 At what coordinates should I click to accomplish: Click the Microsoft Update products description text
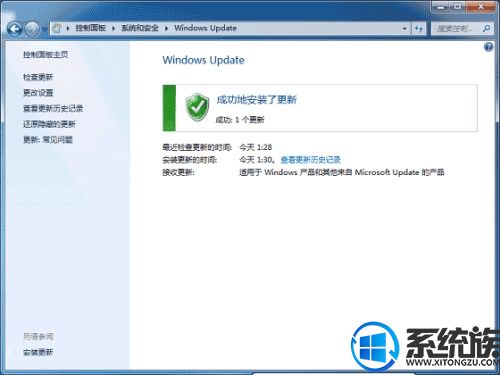[342, 172]
